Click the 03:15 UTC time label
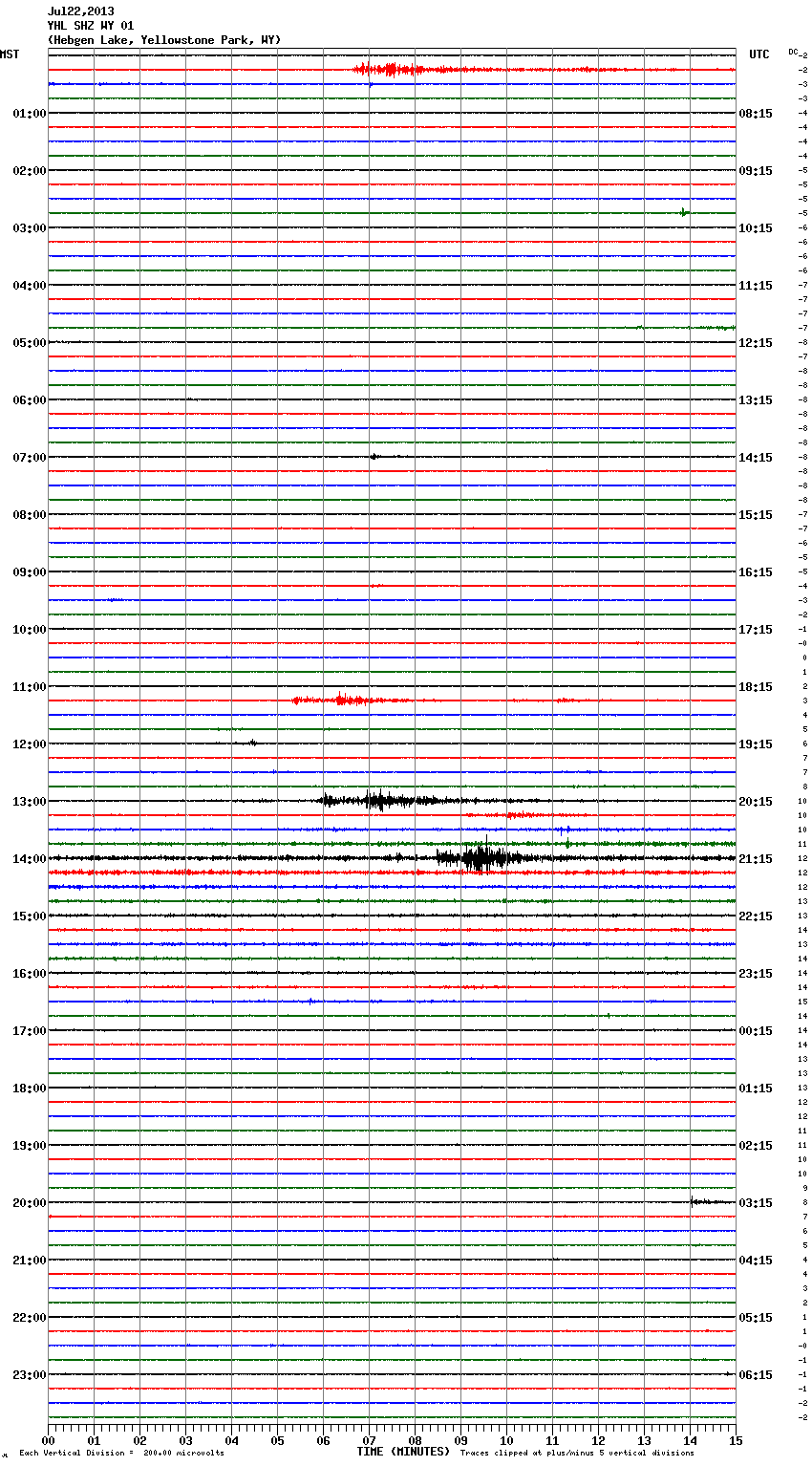 coord(756,1203)
